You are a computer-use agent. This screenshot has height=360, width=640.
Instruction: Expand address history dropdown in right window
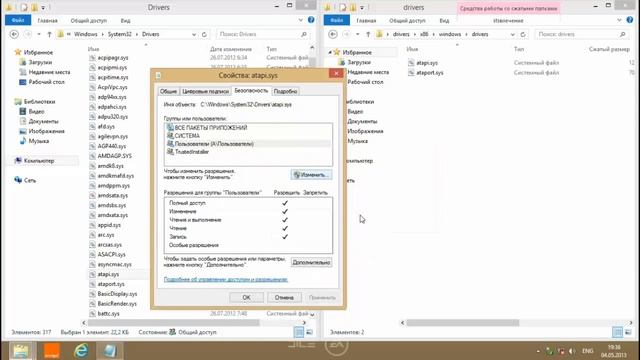point(513,35)
